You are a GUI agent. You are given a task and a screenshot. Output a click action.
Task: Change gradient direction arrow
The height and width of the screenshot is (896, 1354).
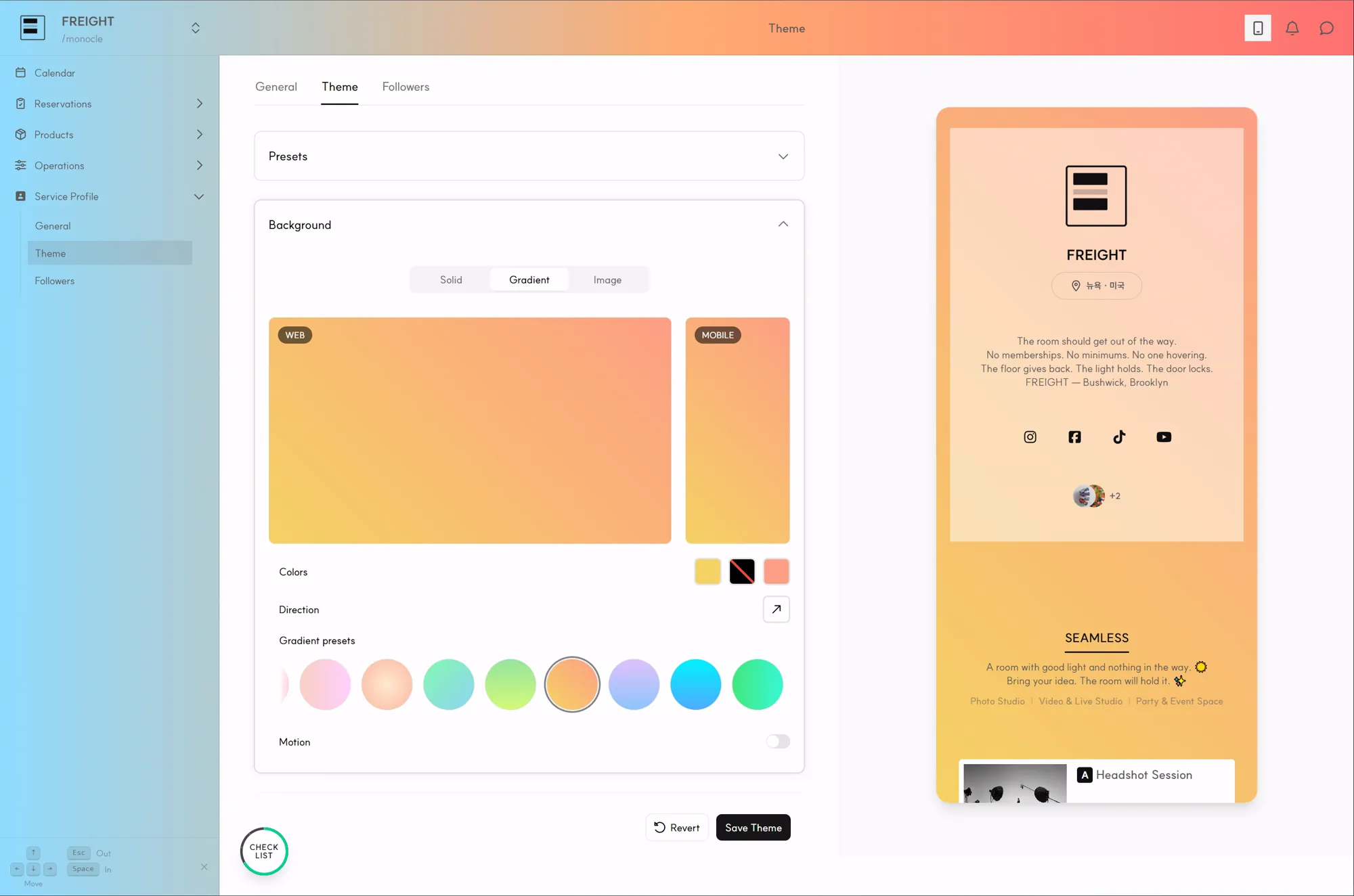(776, 609)
